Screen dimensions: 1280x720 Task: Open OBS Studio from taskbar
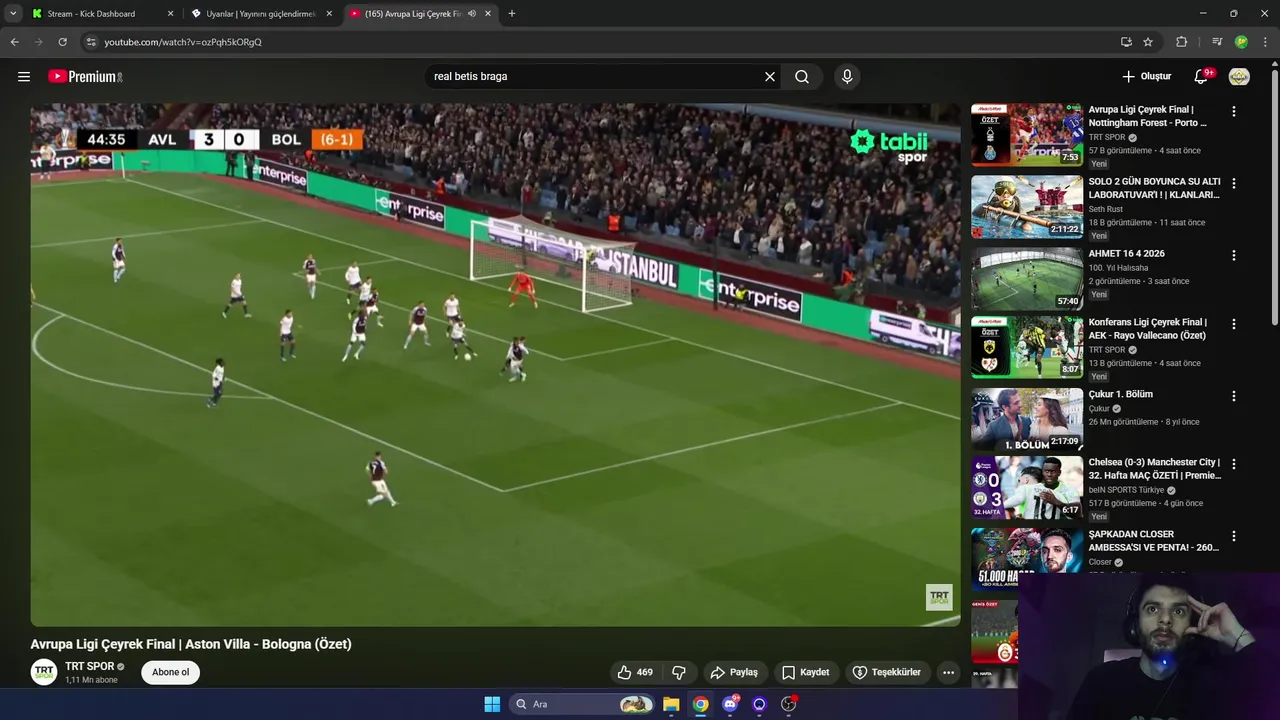pos(788,704)
